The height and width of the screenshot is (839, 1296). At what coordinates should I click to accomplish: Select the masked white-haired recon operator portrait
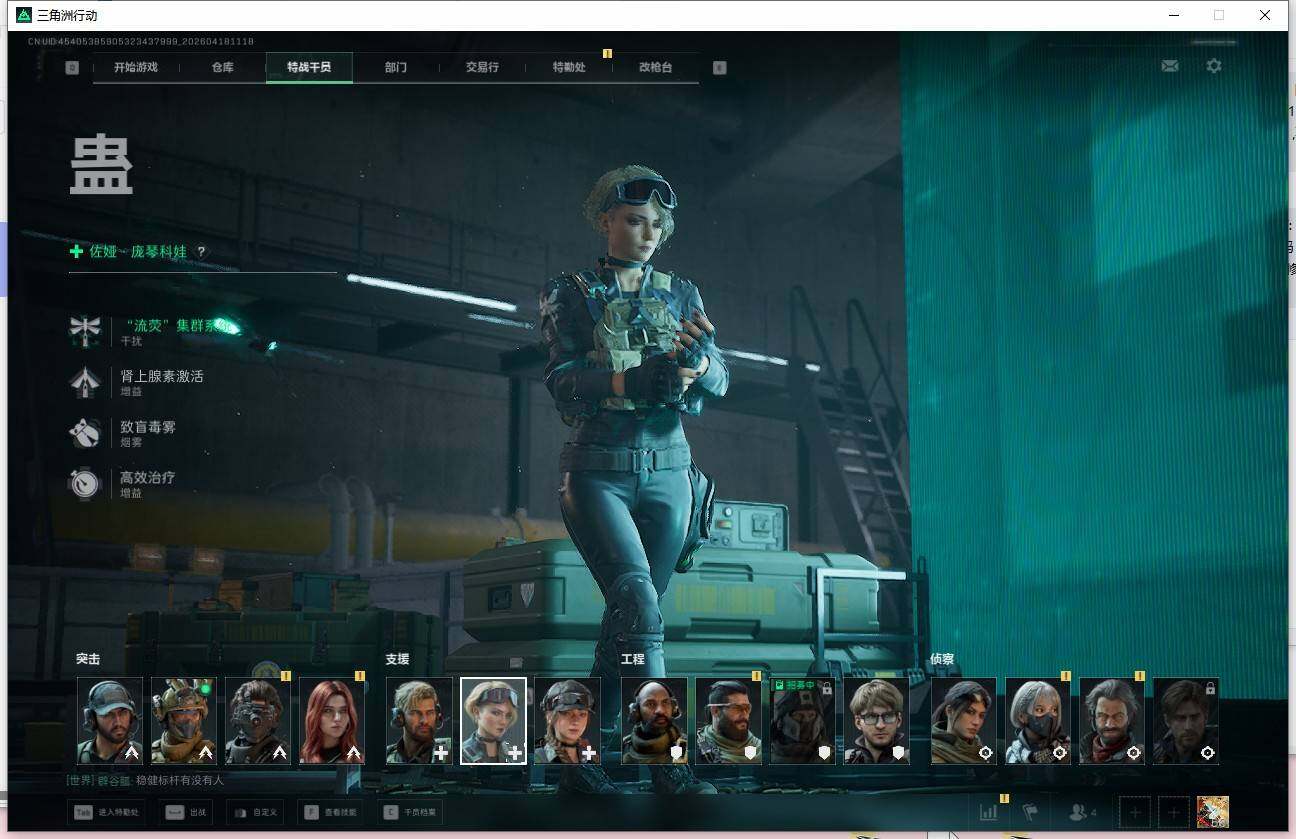coord(1038,721)
